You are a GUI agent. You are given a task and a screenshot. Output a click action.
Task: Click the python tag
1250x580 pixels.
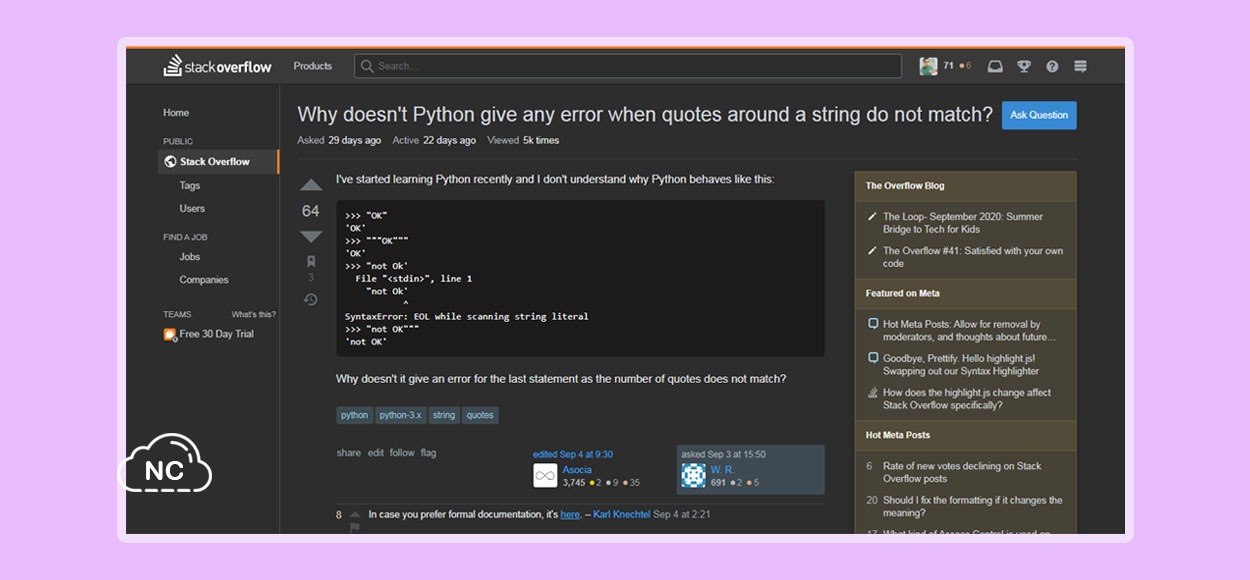354,415
